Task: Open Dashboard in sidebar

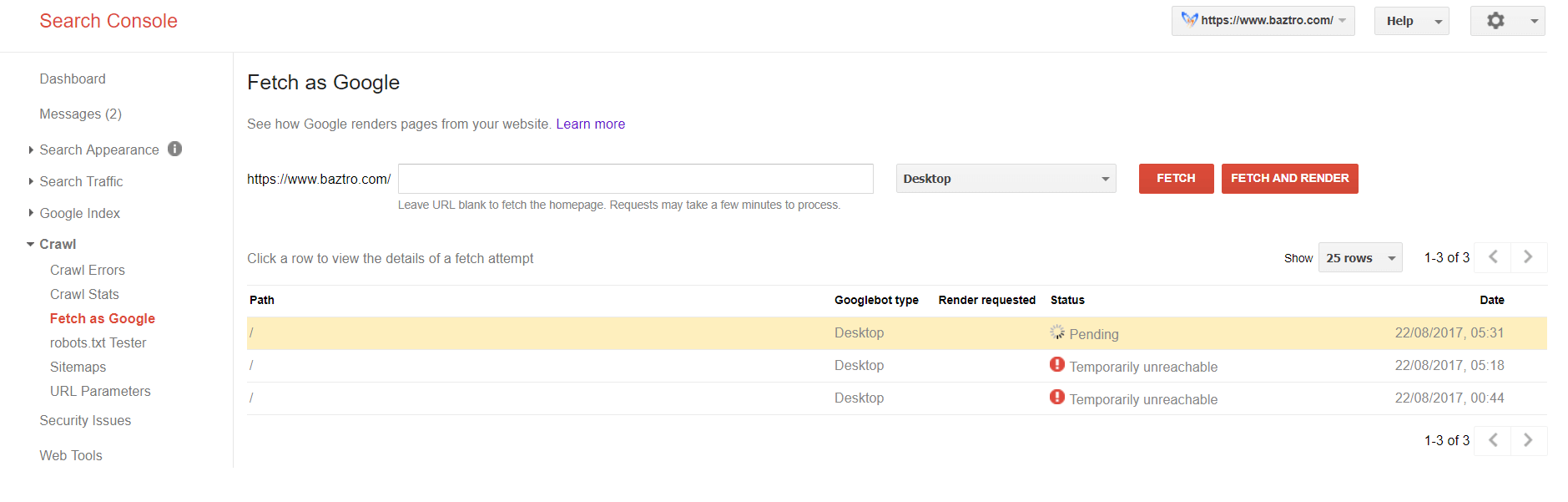Action: click(x=73, y=79)
